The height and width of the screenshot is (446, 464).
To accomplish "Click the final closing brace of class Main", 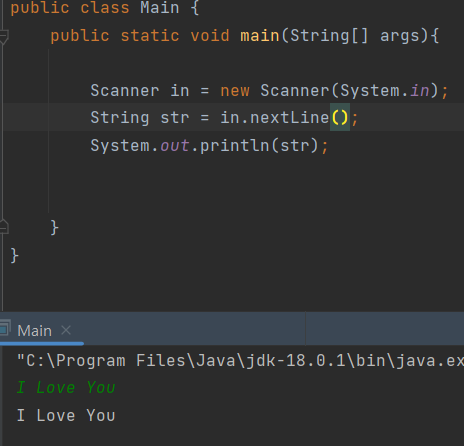I will pyautogui.click(x=14, y=256).
